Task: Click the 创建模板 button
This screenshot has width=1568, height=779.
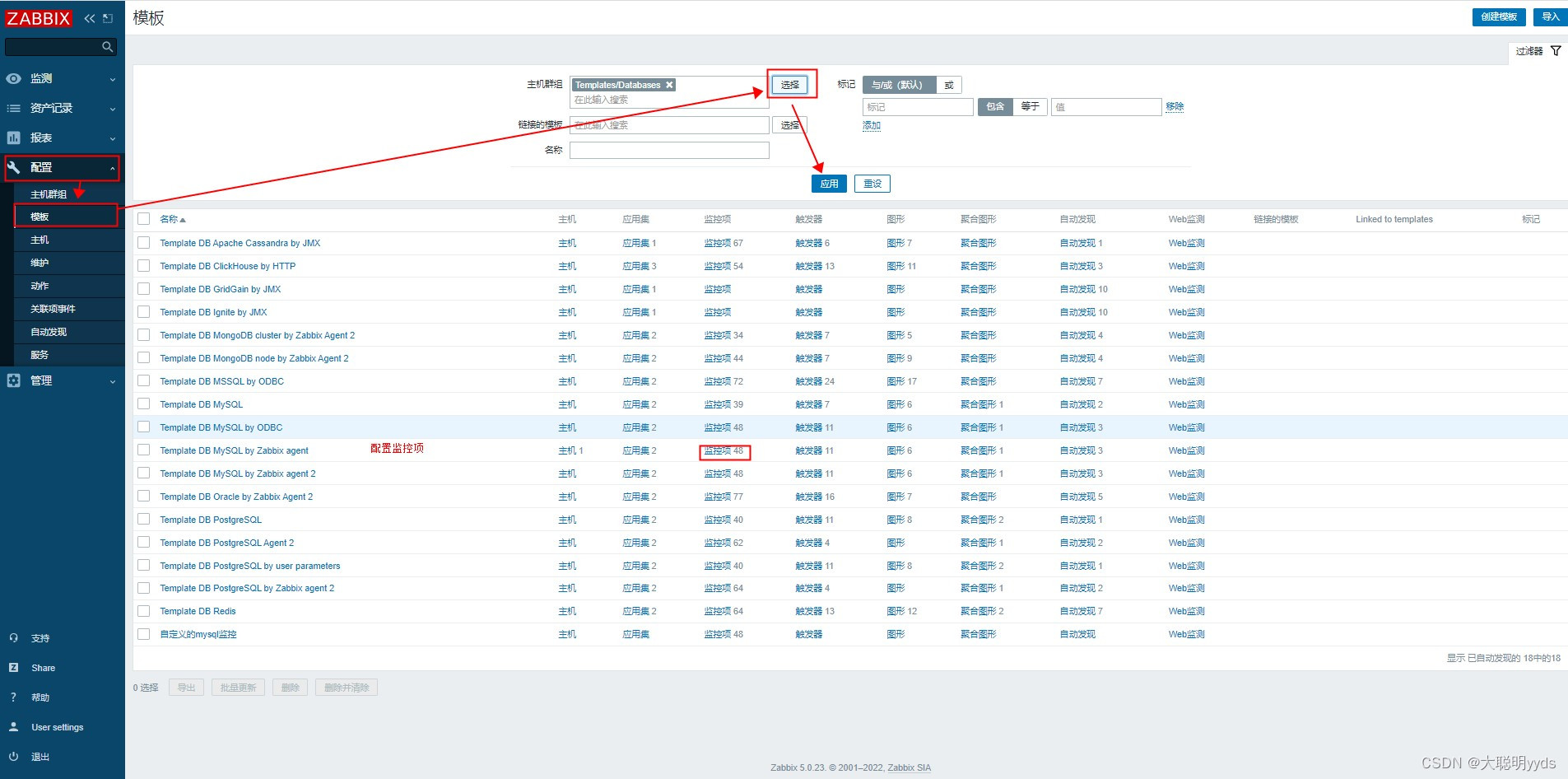Action: (1499, 17)
